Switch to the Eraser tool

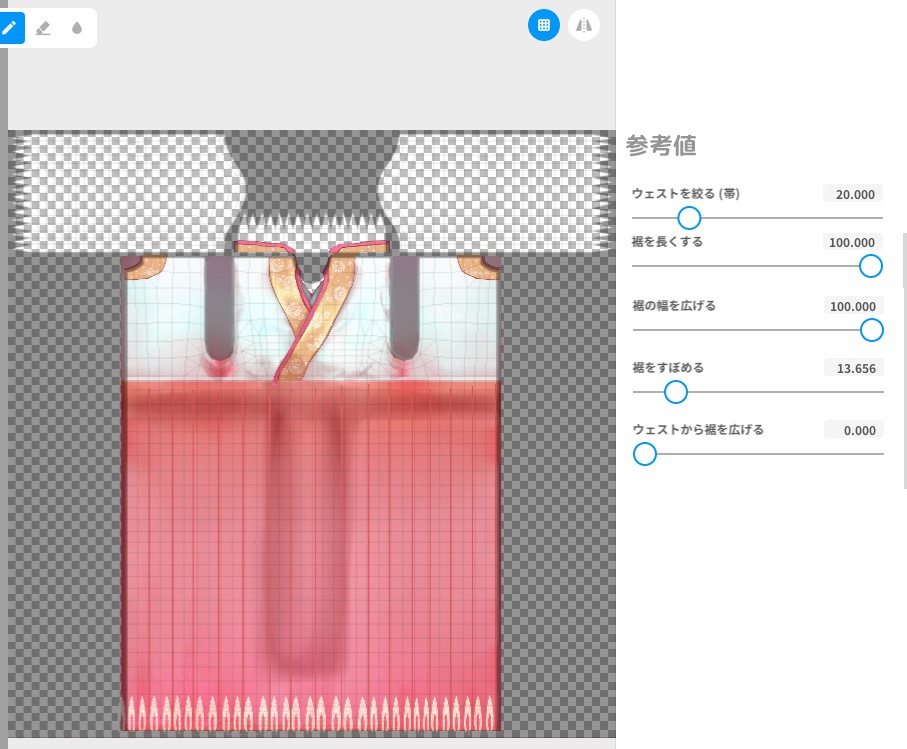point(43,28)
